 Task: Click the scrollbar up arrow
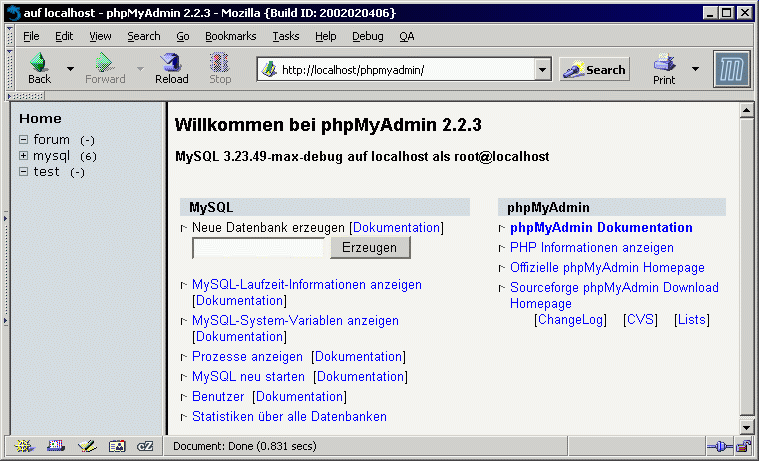(x=746, y=110)
